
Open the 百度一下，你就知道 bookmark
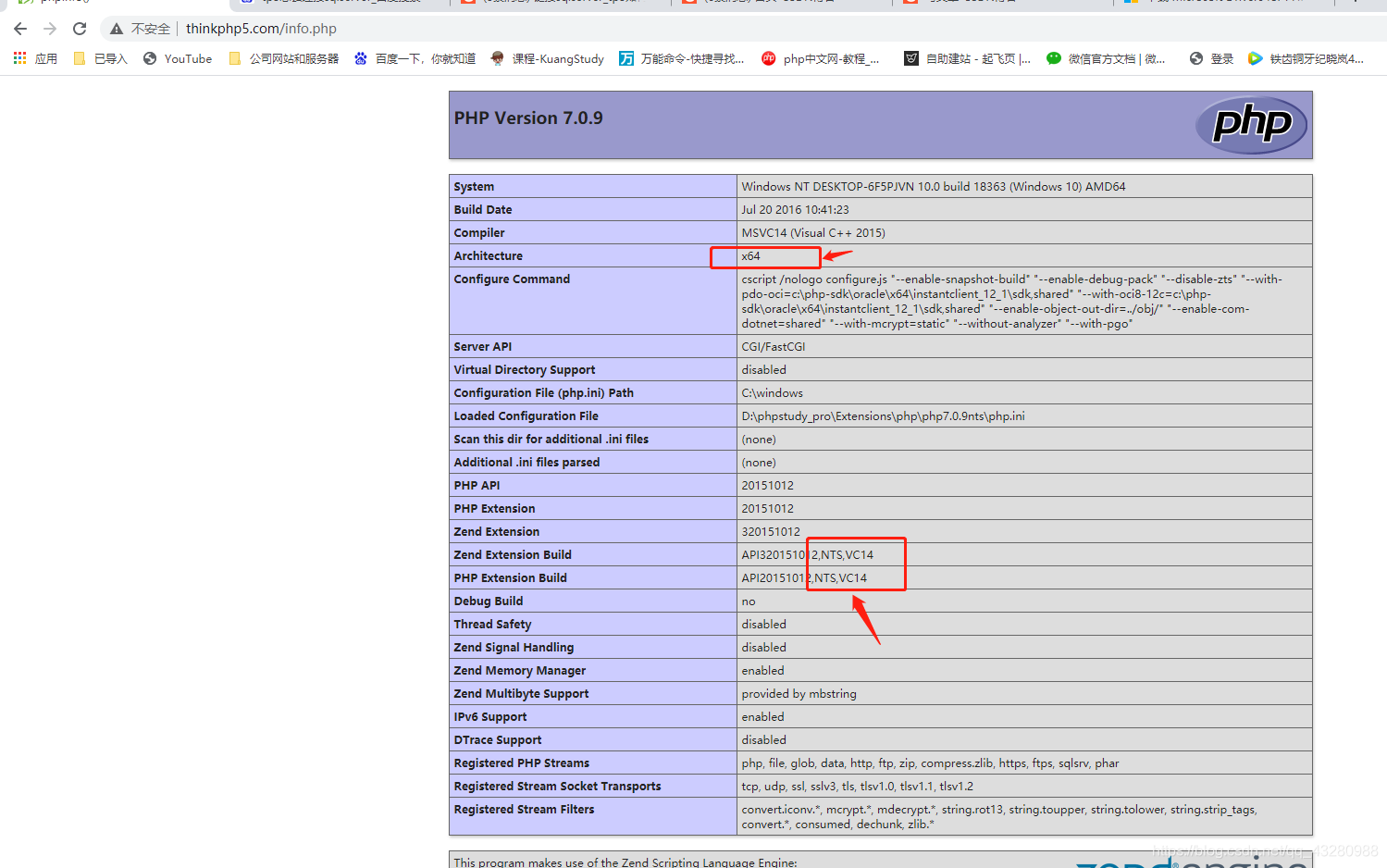click(415, 58)
